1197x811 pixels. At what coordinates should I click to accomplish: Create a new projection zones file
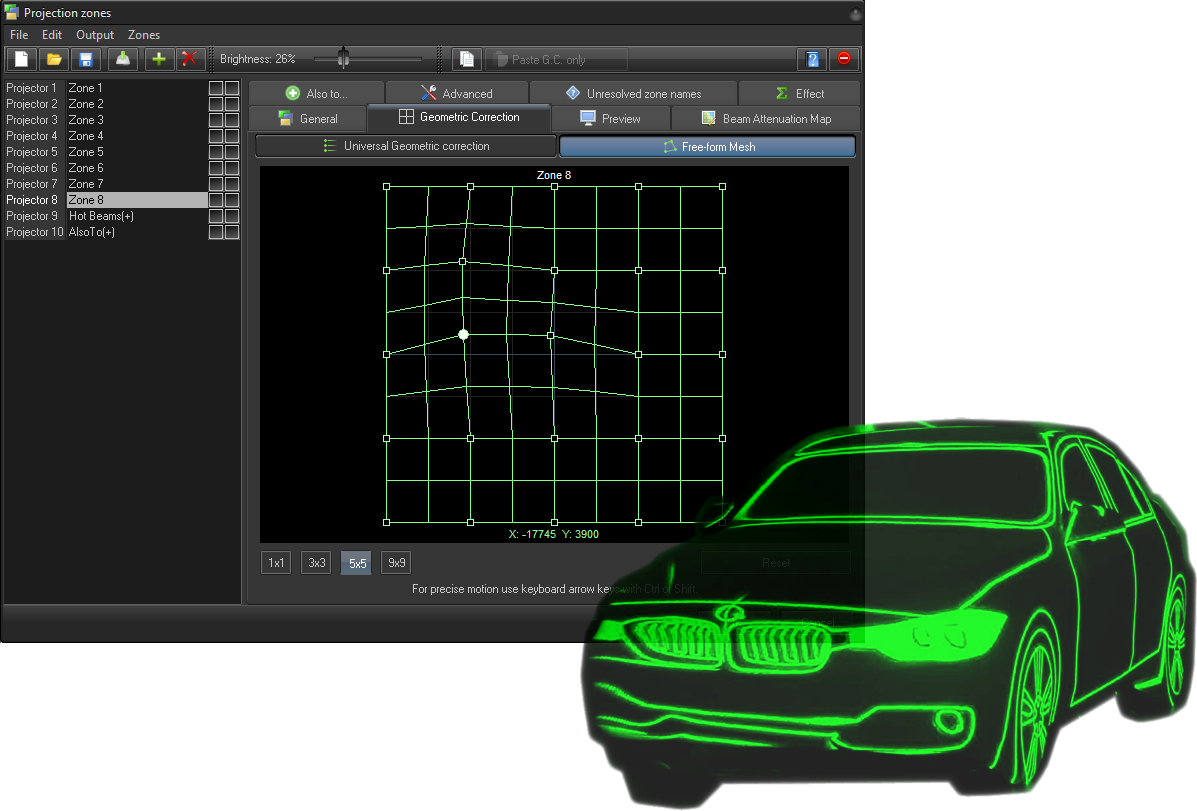[21, 60]
